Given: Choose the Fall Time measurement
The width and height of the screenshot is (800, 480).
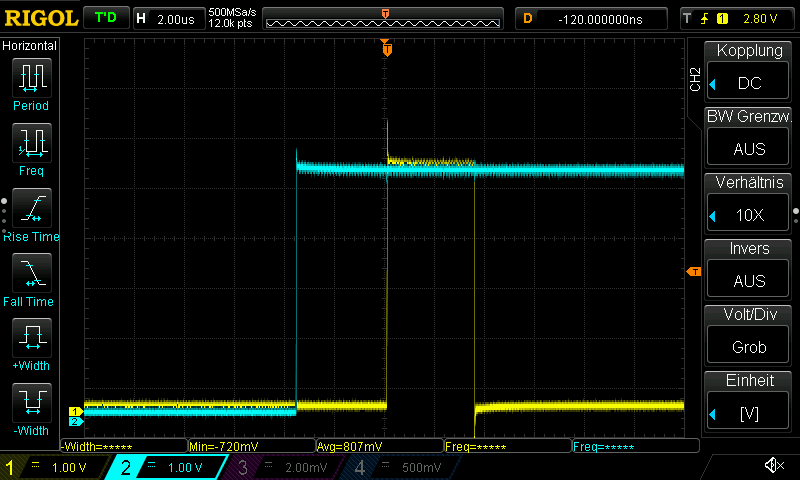Looking at the screenshot, I should (31, 278).
